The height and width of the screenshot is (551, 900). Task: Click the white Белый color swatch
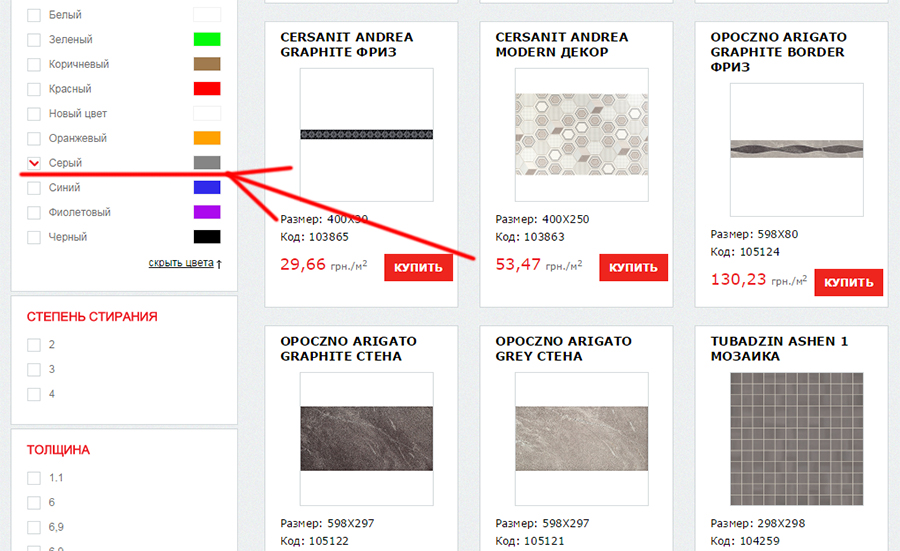pos(207,14)
